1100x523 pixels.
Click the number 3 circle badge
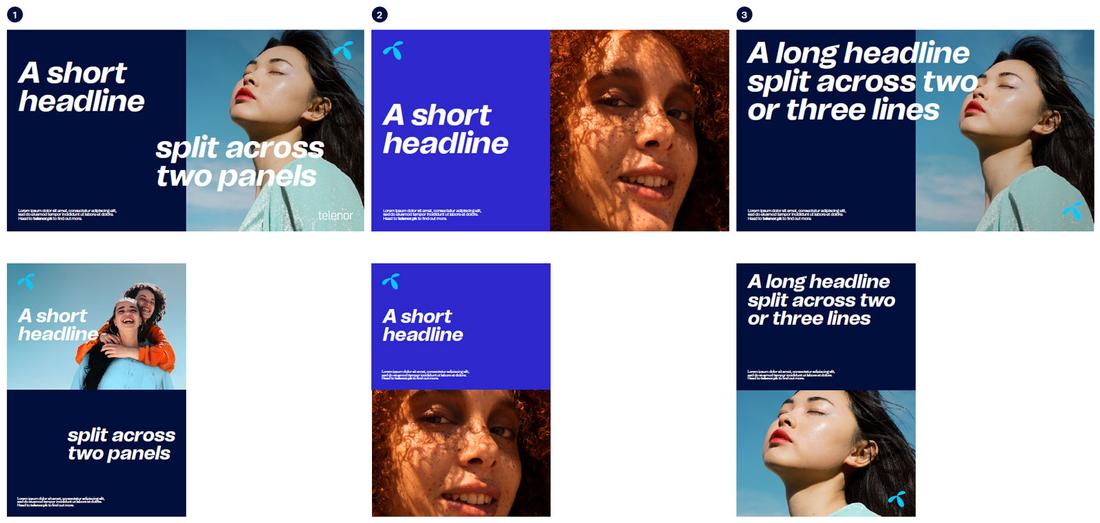(x=744, y=15)
